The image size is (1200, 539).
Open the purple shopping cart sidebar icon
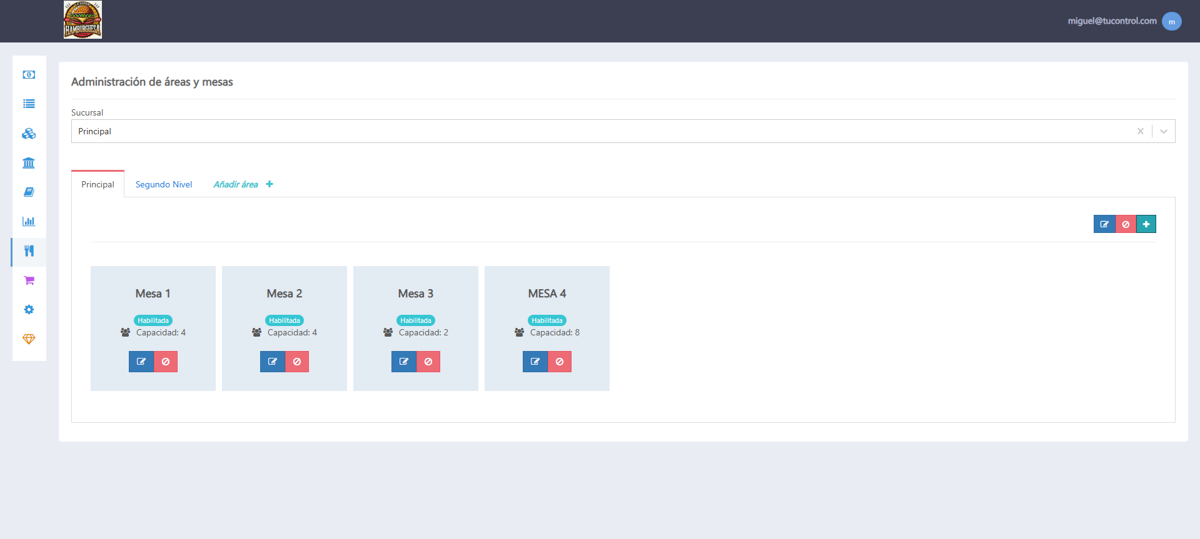coord(29,281)
